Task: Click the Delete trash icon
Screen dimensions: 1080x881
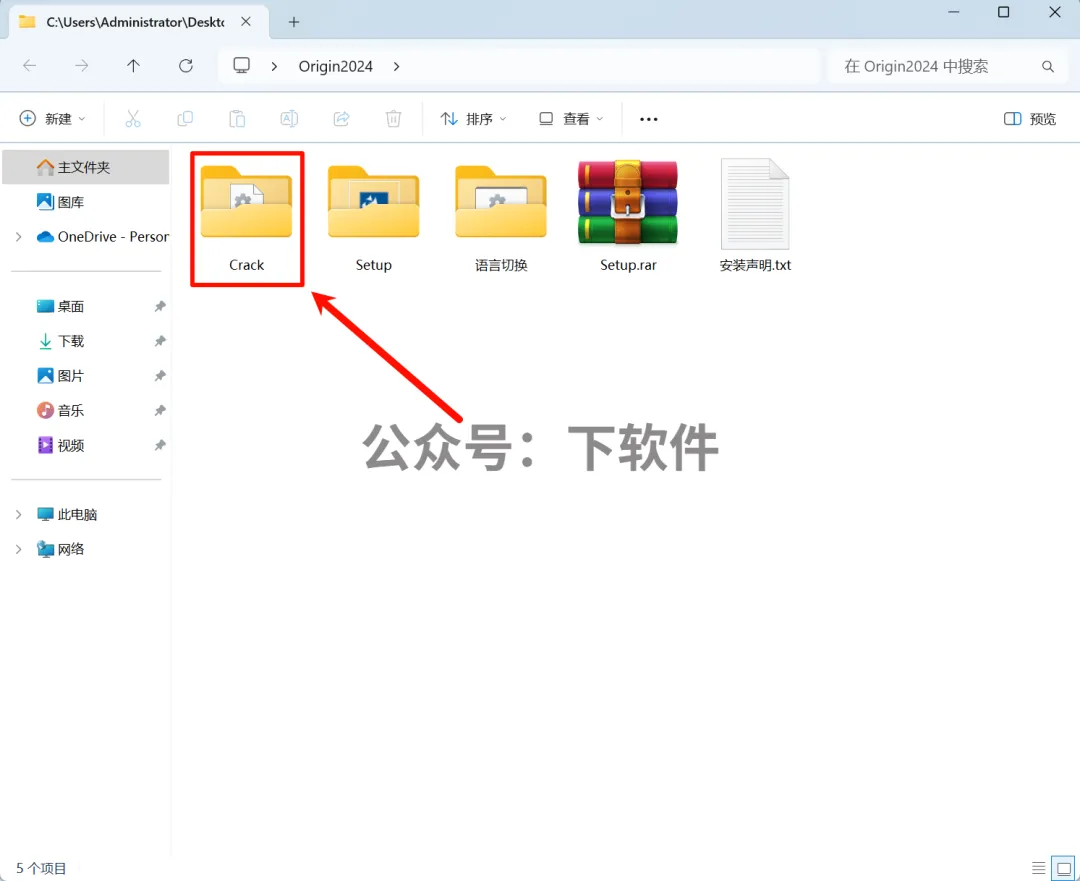Action: click(393, 119)
